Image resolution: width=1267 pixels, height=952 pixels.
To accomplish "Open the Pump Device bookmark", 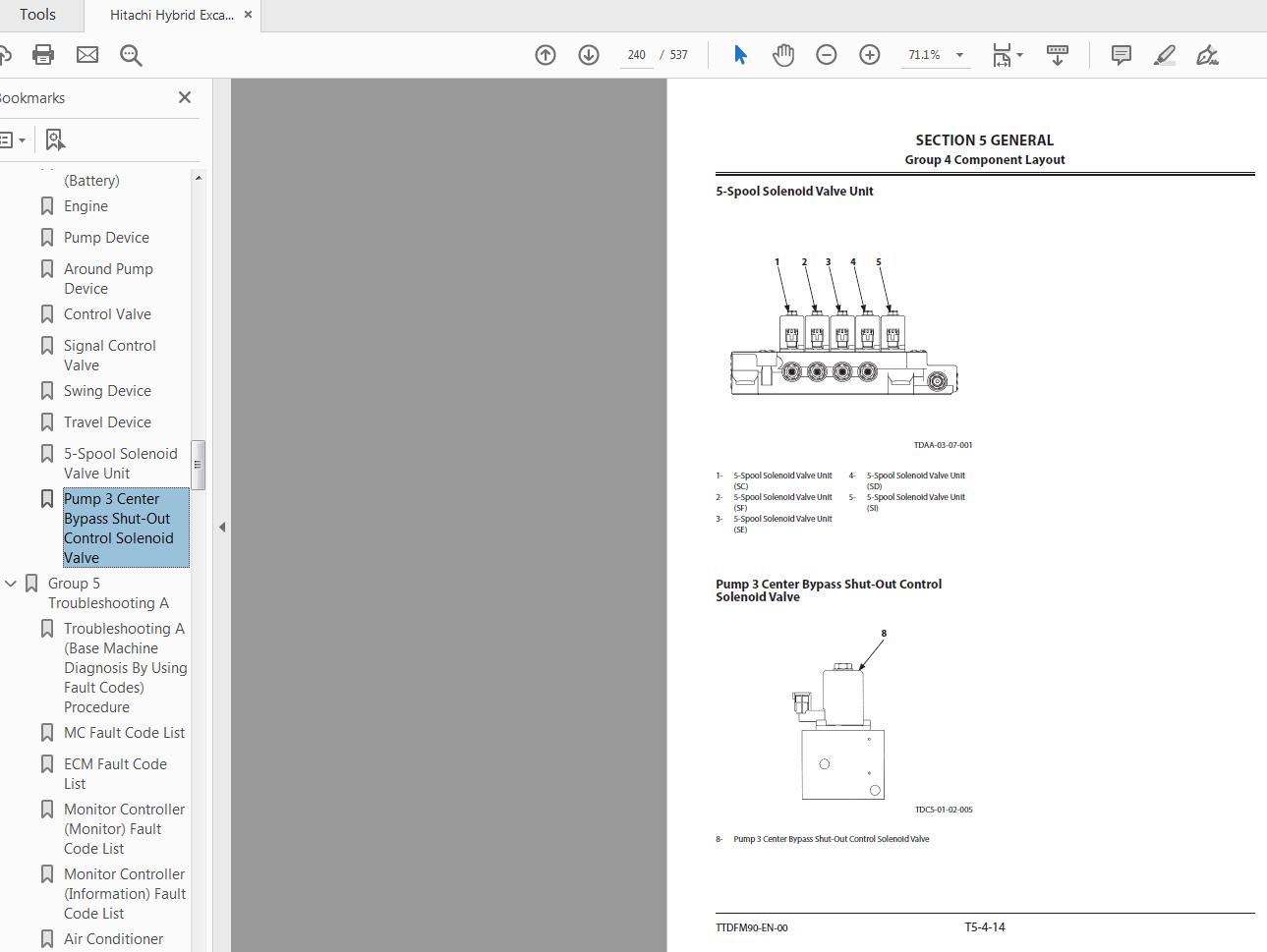I will click(x=106, y=238).
